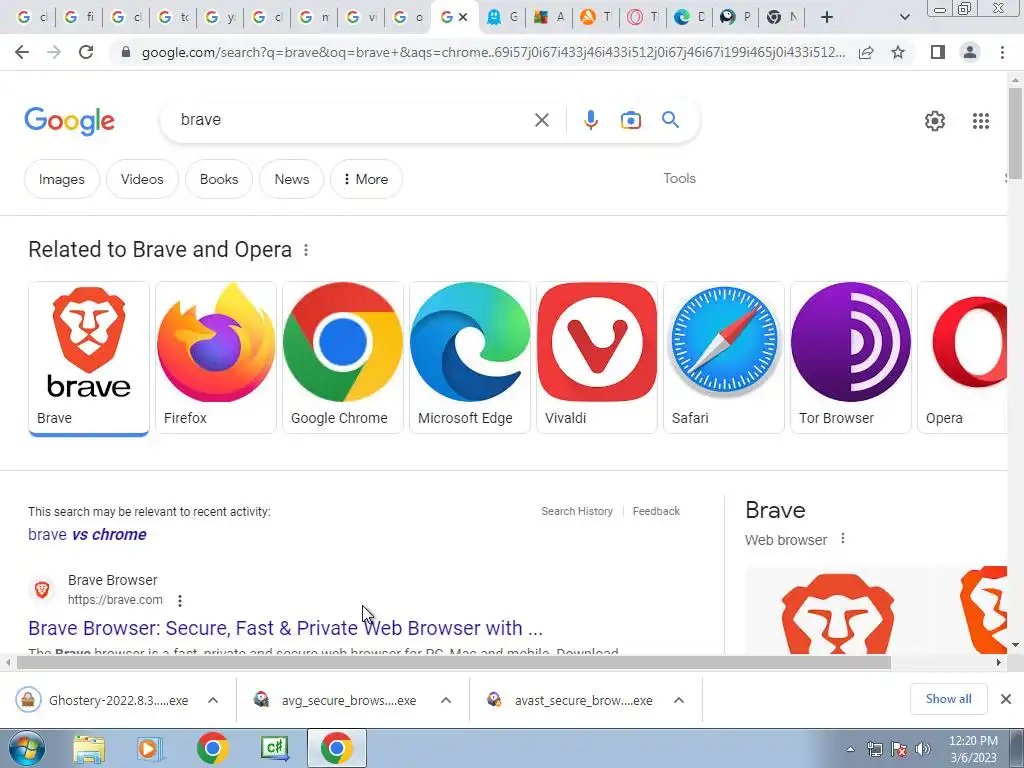Select the Brave browser card
Viewport: 1024px width, 768px height.
tap(89, 358)
